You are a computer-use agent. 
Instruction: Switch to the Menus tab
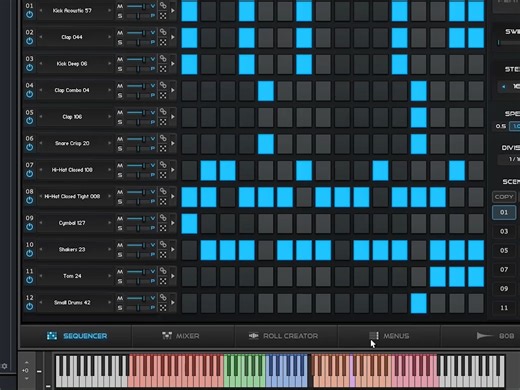point(389,336)
